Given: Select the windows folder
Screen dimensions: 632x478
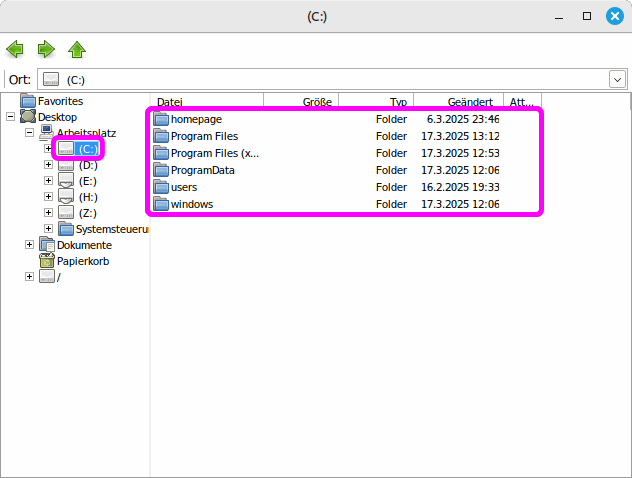Looking at the screenshot, I should click(x=191, y=204).
